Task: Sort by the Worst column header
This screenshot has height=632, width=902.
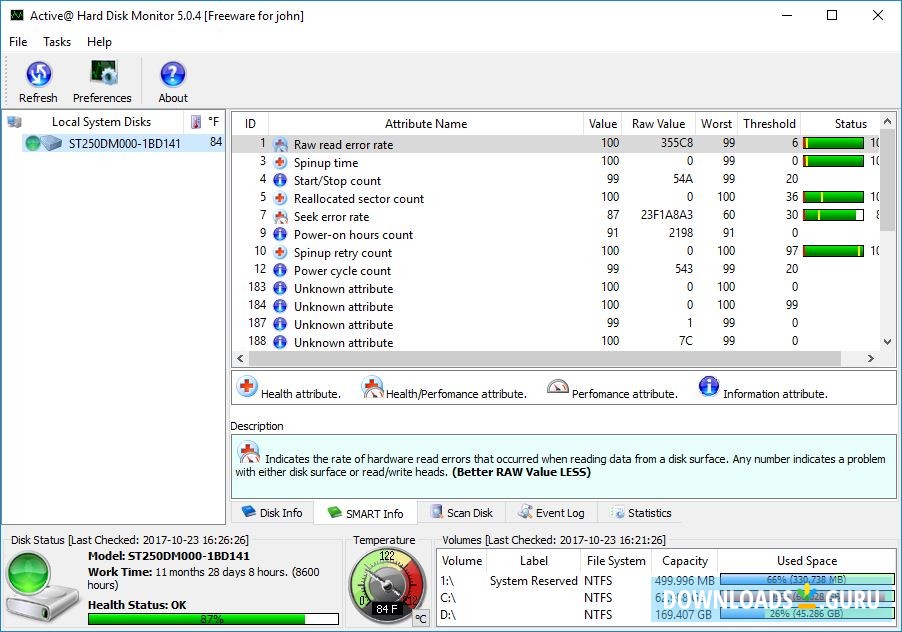Action: 716,124
